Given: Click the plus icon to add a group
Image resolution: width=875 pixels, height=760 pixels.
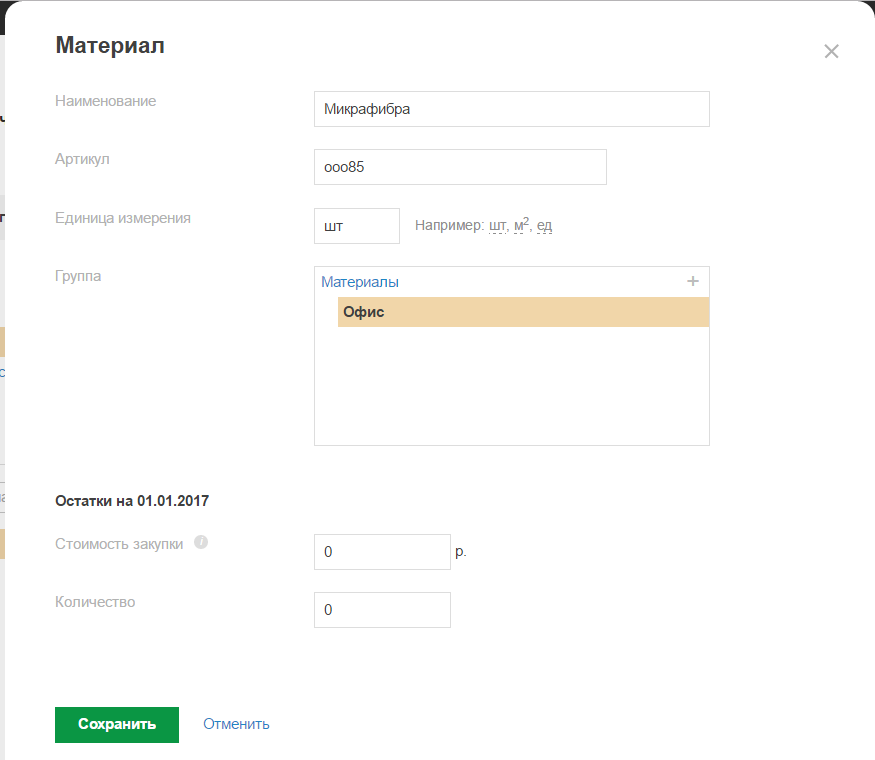Looking at the screenshot, I should (x=693, y=281).
